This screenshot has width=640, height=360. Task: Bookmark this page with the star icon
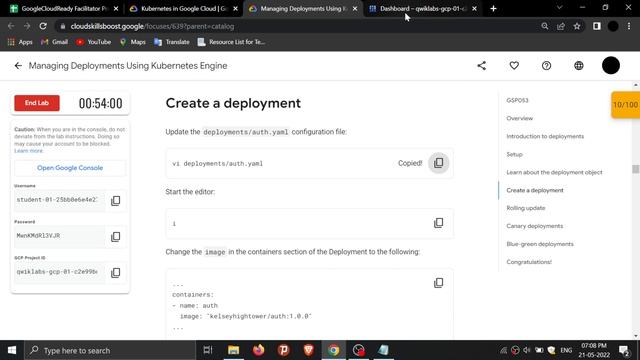click(x=577, y=26)
